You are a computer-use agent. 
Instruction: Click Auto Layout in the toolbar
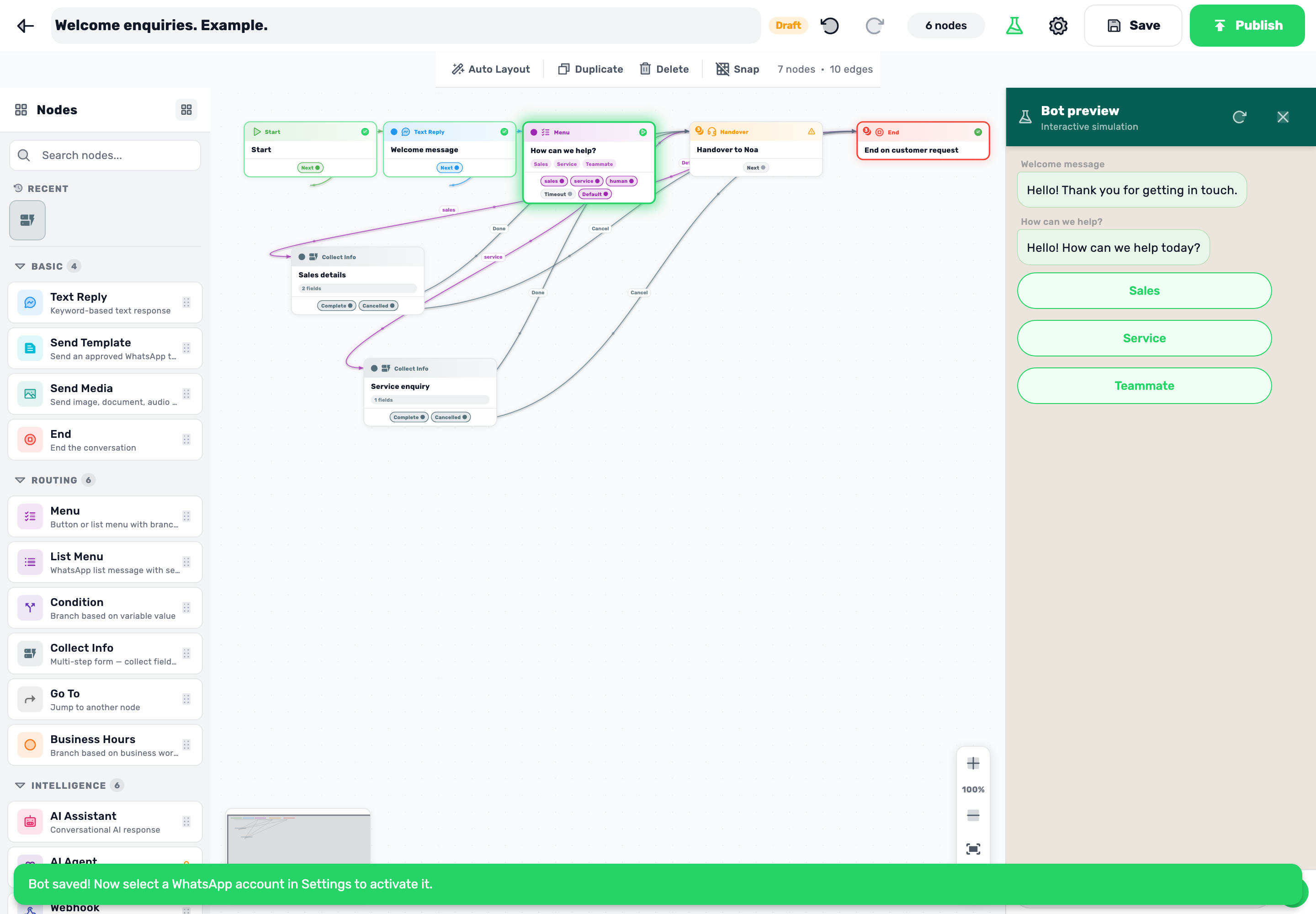(x=491, y=69)
